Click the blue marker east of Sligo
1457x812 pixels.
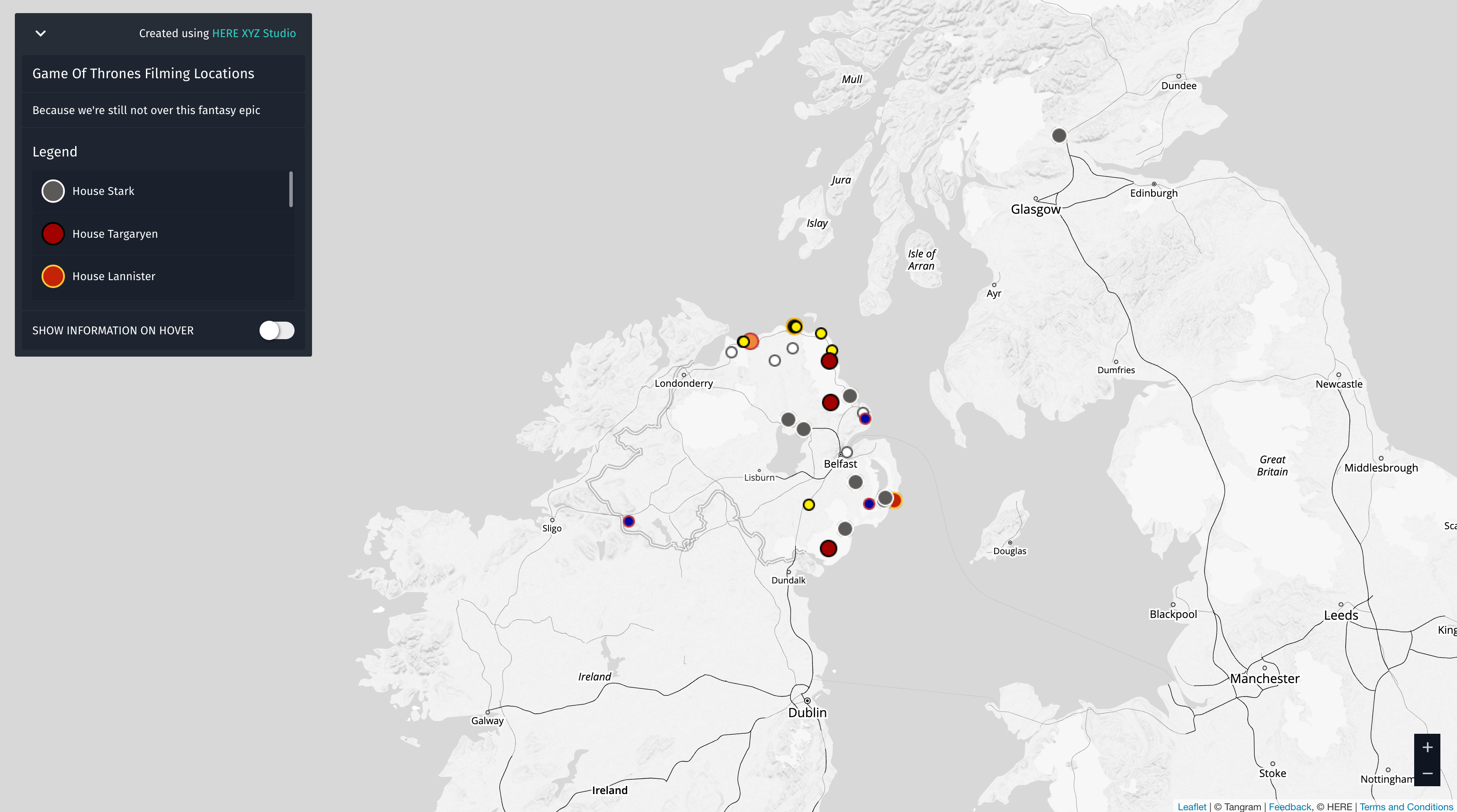pos(628,521)
